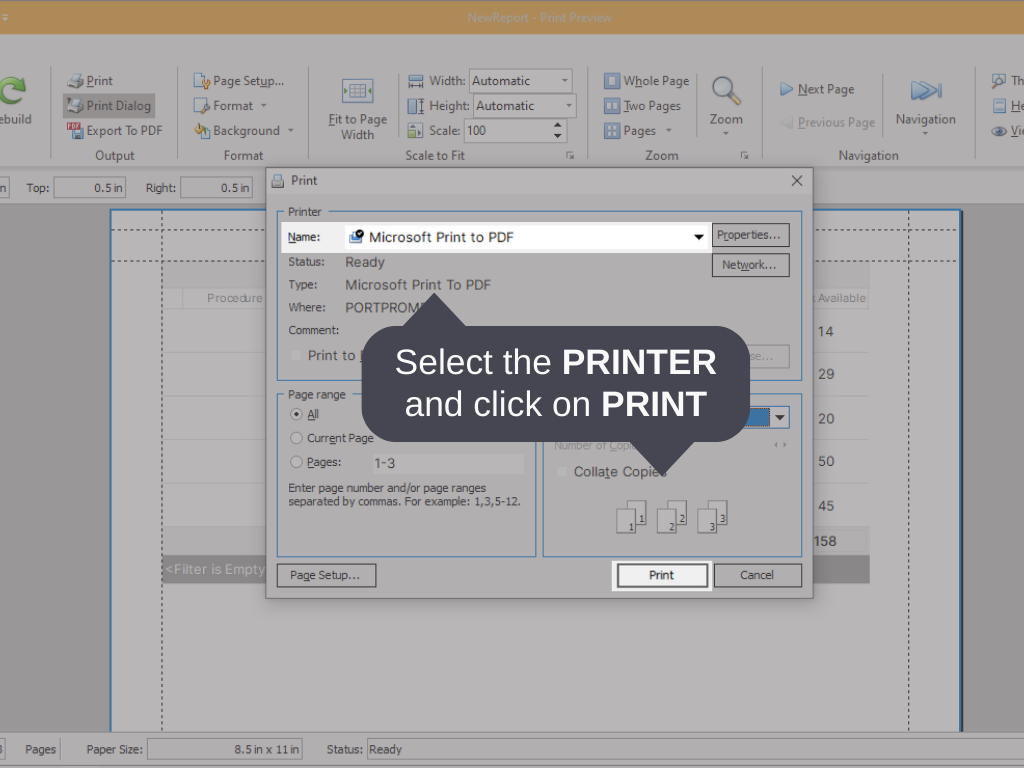Click the value 14 in preview
This screenshot has width=1024, height=768.
[825, 332]
